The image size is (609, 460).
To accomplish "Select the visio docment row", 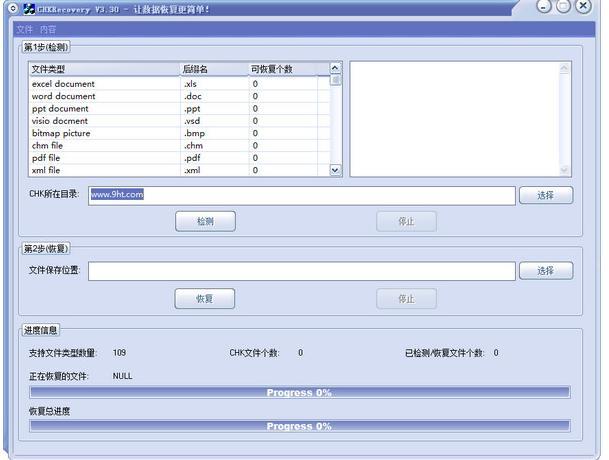I will coord(179,121).
